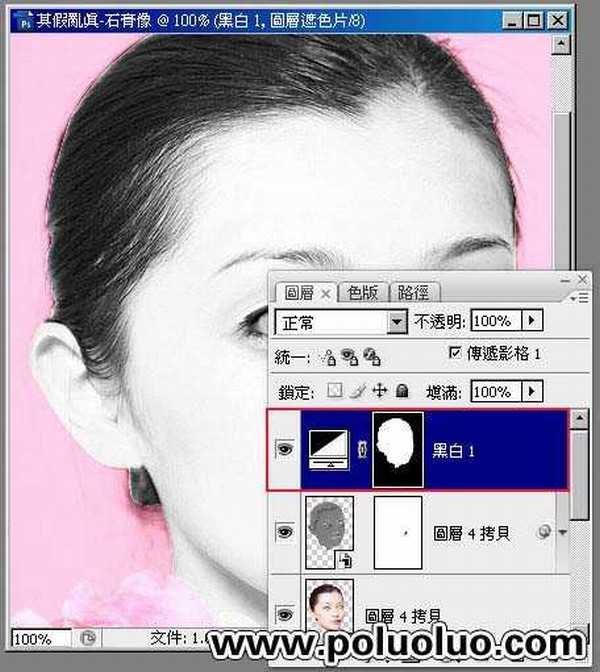The height and width of the screenshot is (672, 600).
Task: Open the 不透明 opacity slider arrow
Action: click(532, 322)
